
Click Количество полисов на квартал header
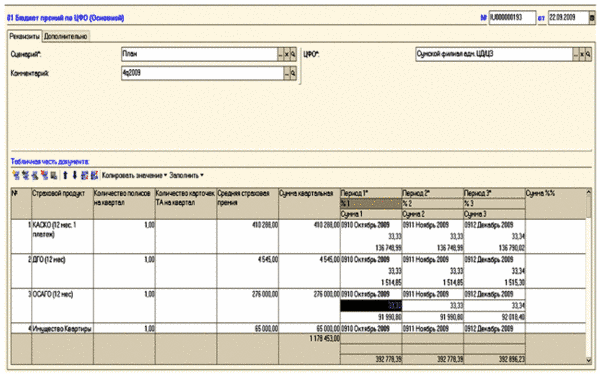tap(124, 204)
